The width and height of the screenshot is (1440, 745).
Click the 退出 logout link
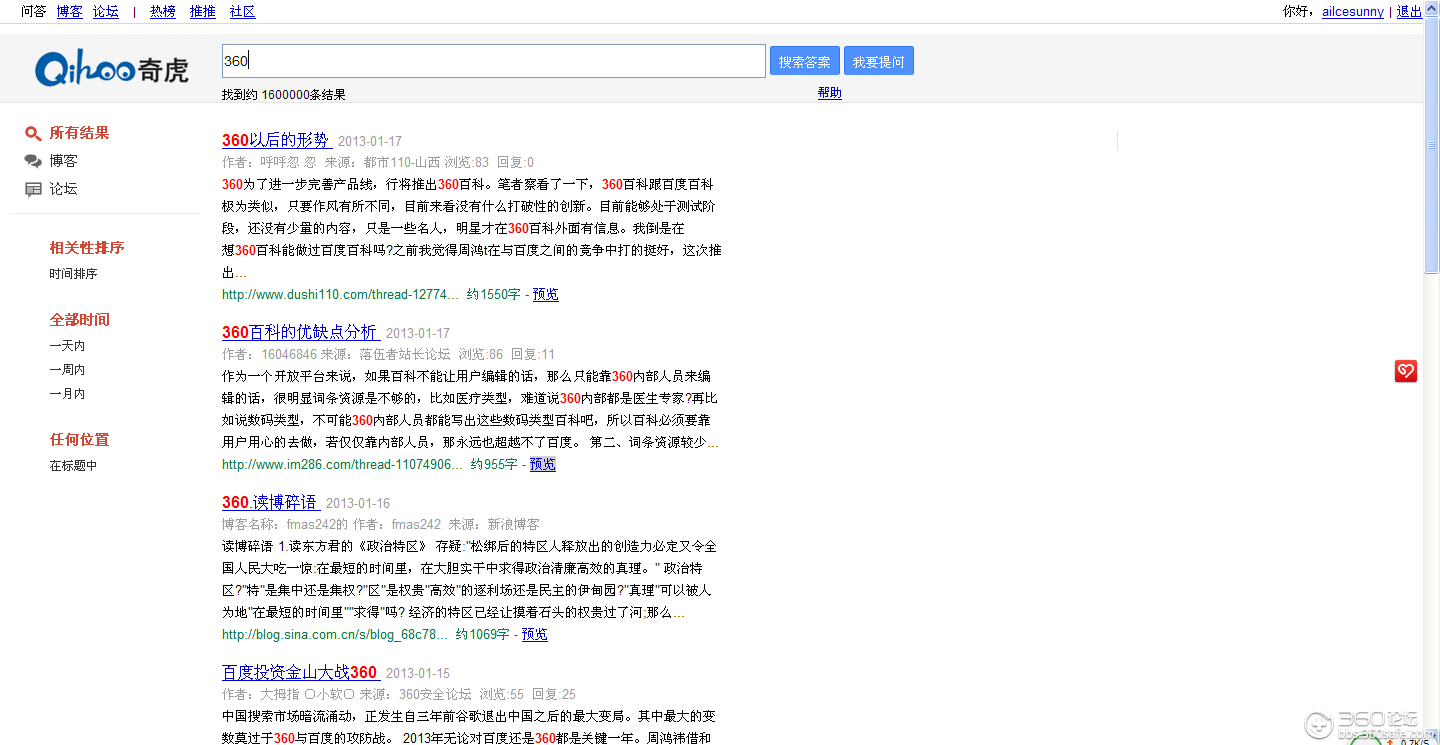1410,12
